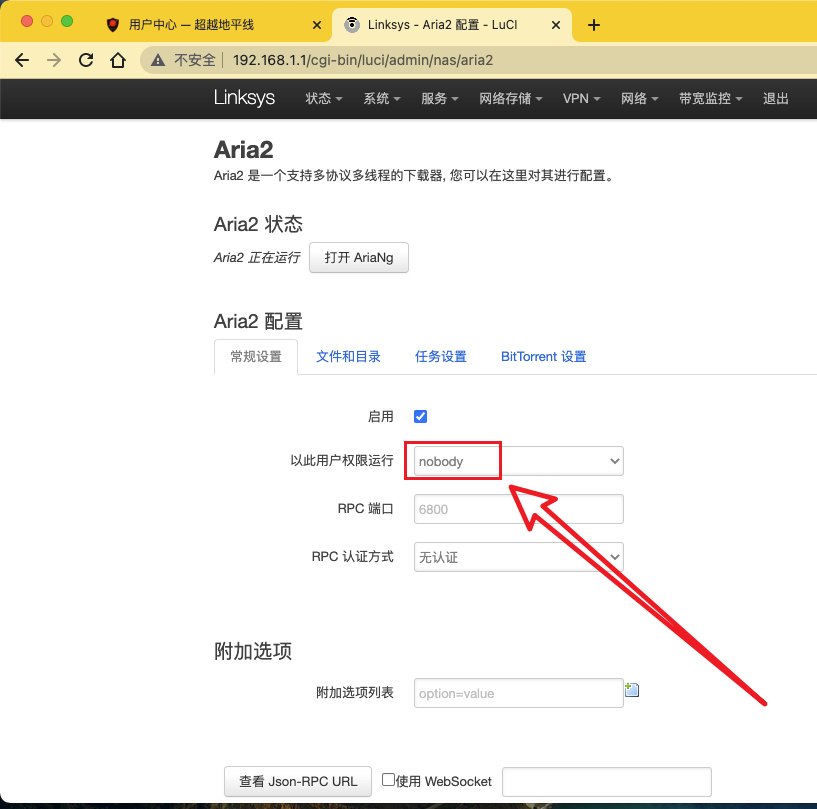This screenshot has width=817, height=809.
Task: Expand the 状态 navigation menu
Action: pyautogui.click(x=324, y=98)
